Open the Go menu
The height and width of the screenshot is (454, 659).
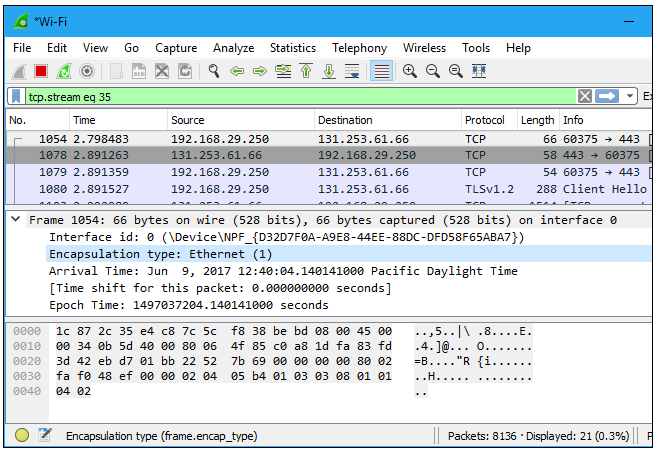point(131,48)
